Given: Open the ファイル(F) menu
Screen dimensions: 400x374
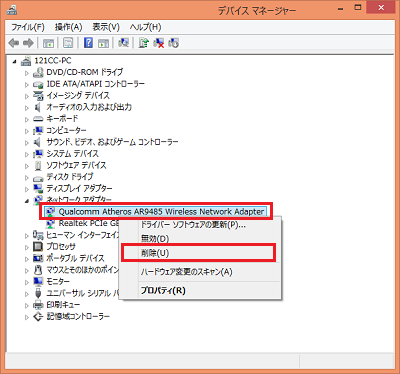Looking at the screenshot, I should (28, 27).
